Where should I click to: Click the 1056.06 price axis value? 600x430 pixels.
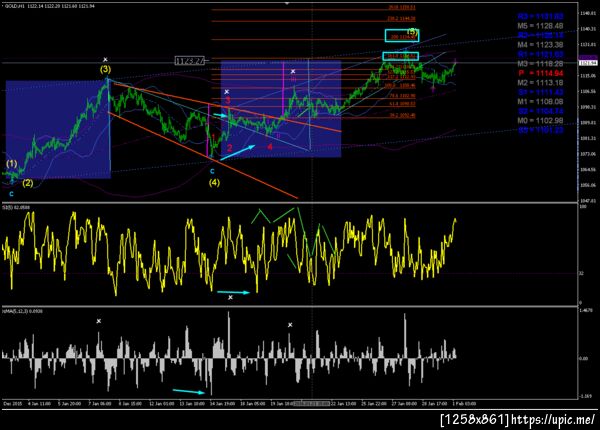(x=588, y=186)
